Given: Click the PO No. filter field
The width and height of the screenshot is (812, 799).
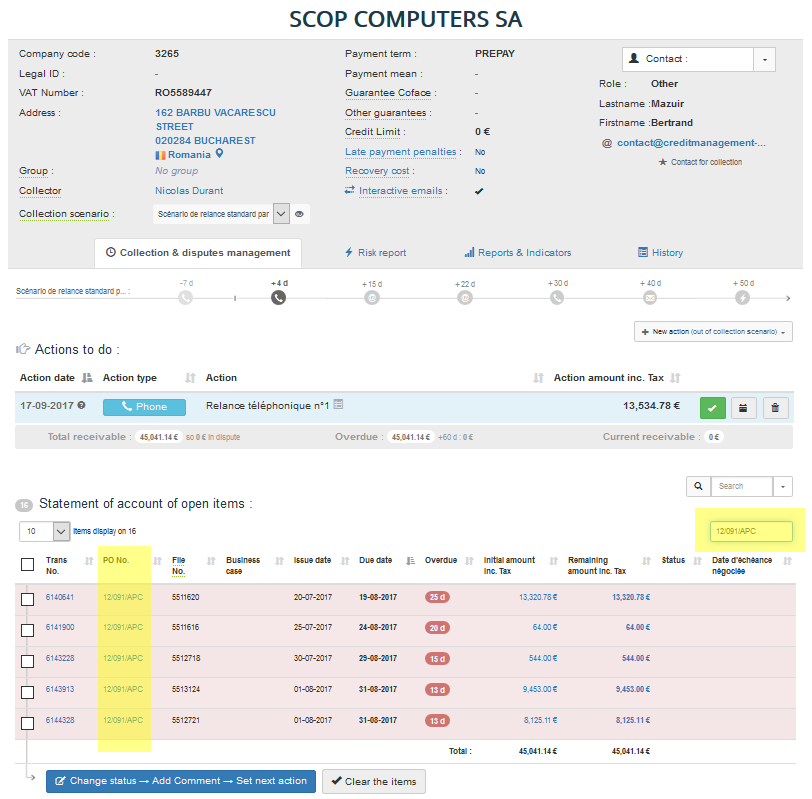Looking at the screenshot, I should 750,532.
